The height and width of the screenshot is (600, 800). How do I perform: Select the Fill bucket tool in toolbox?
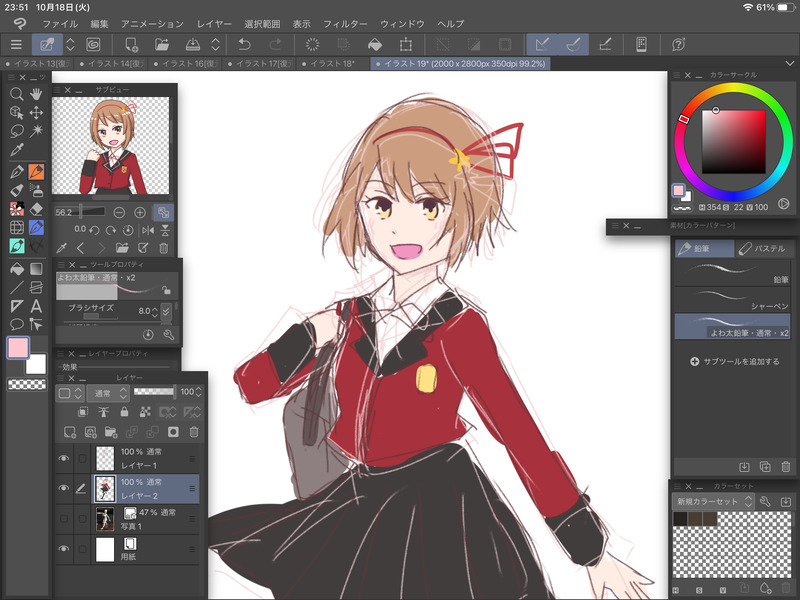(16, 269)
